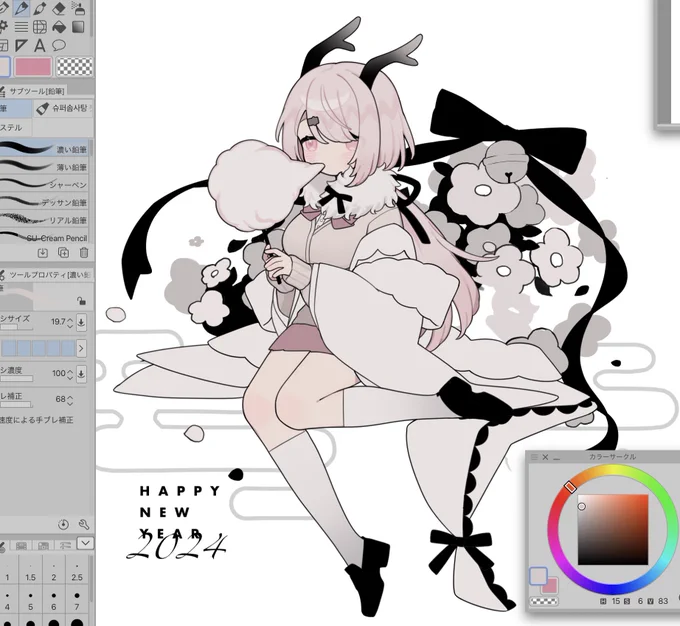
Task: Open sub tool detail wrench icon
Action: tap(84, 524)
